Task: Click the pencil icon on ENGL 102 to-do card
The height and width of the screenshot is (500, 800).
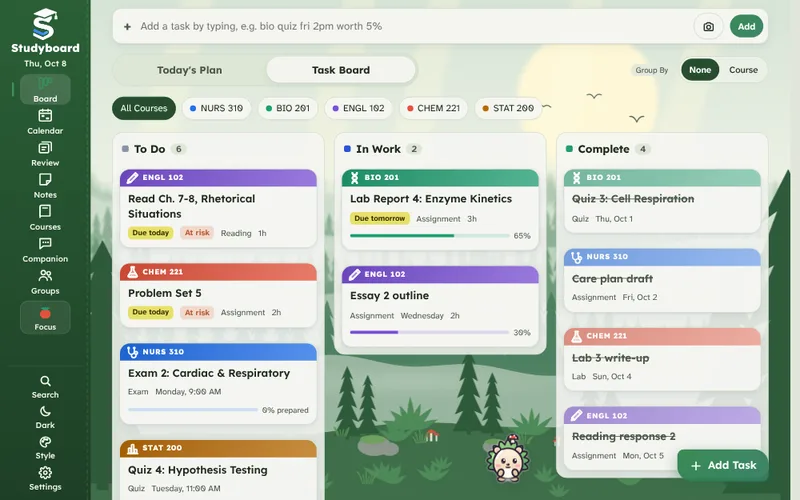Action: tap(132, 178)
